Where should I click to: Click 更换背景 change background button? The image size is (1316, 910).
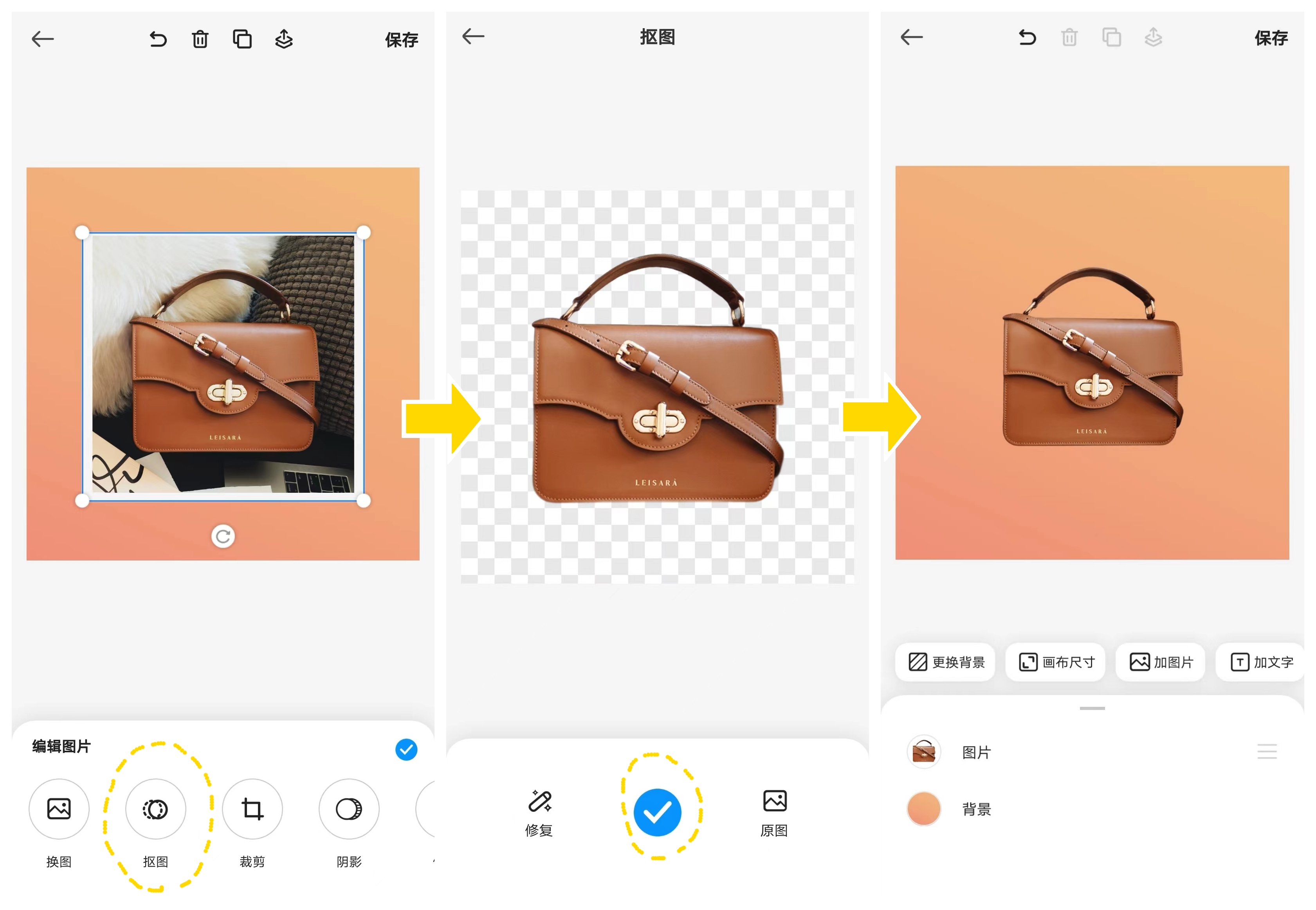point(945,662)
